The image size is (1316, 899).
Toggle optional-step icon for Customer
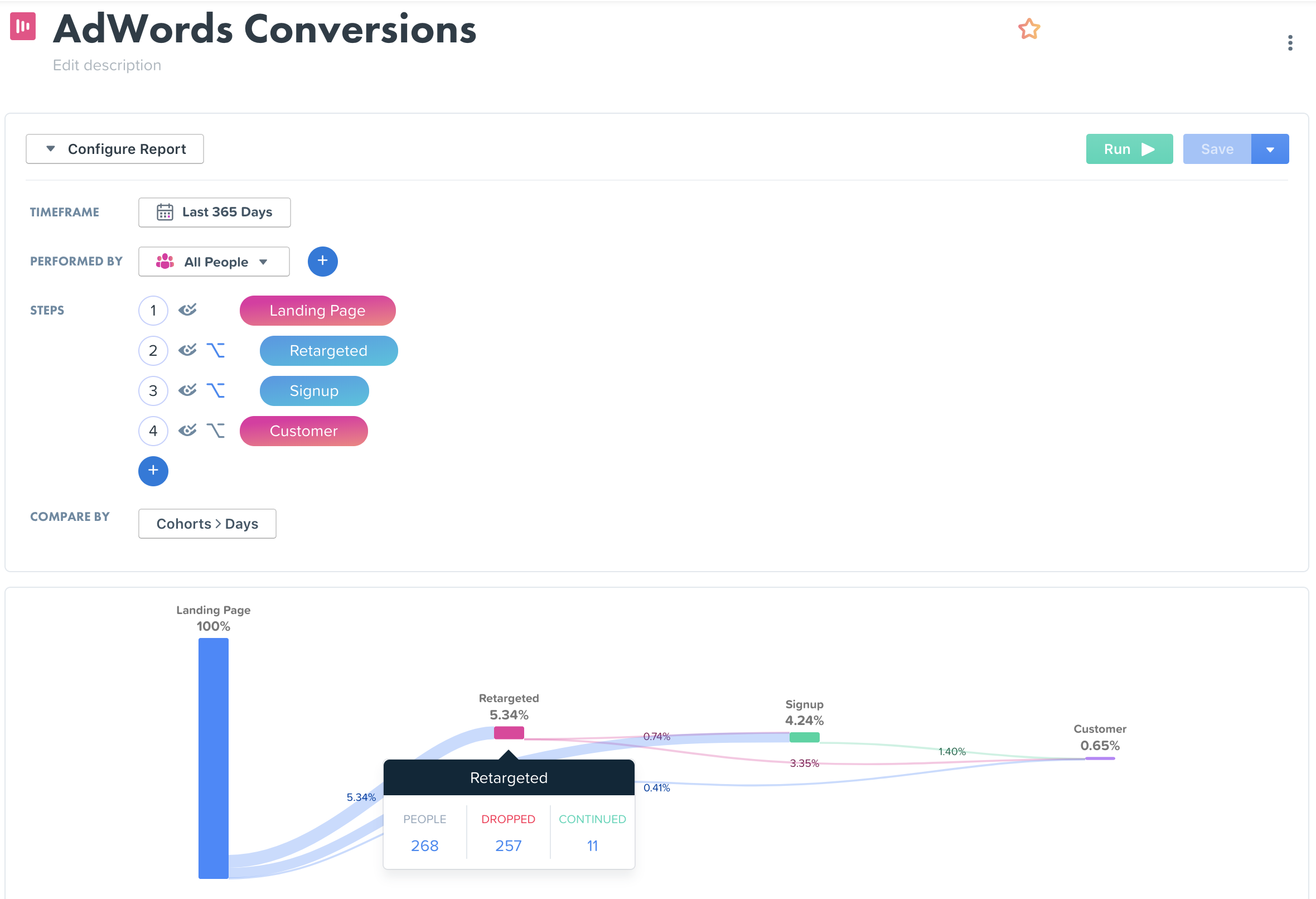(x=215, y=431)
